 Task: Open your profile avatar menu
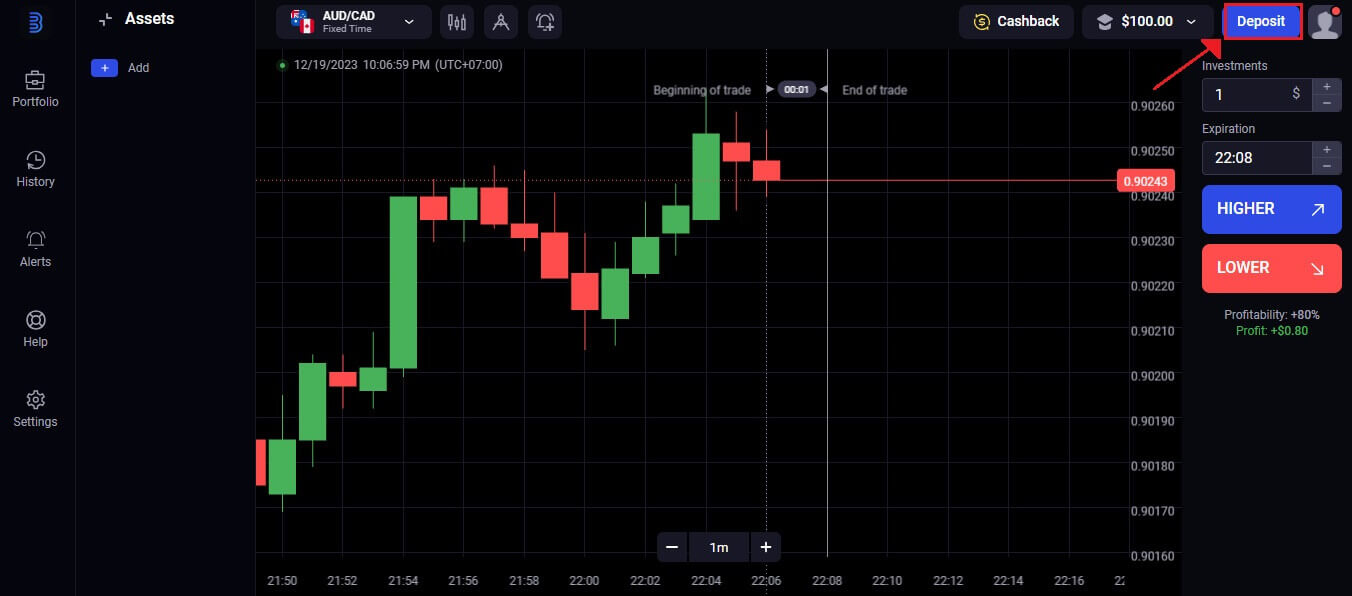coord(1325,21)
